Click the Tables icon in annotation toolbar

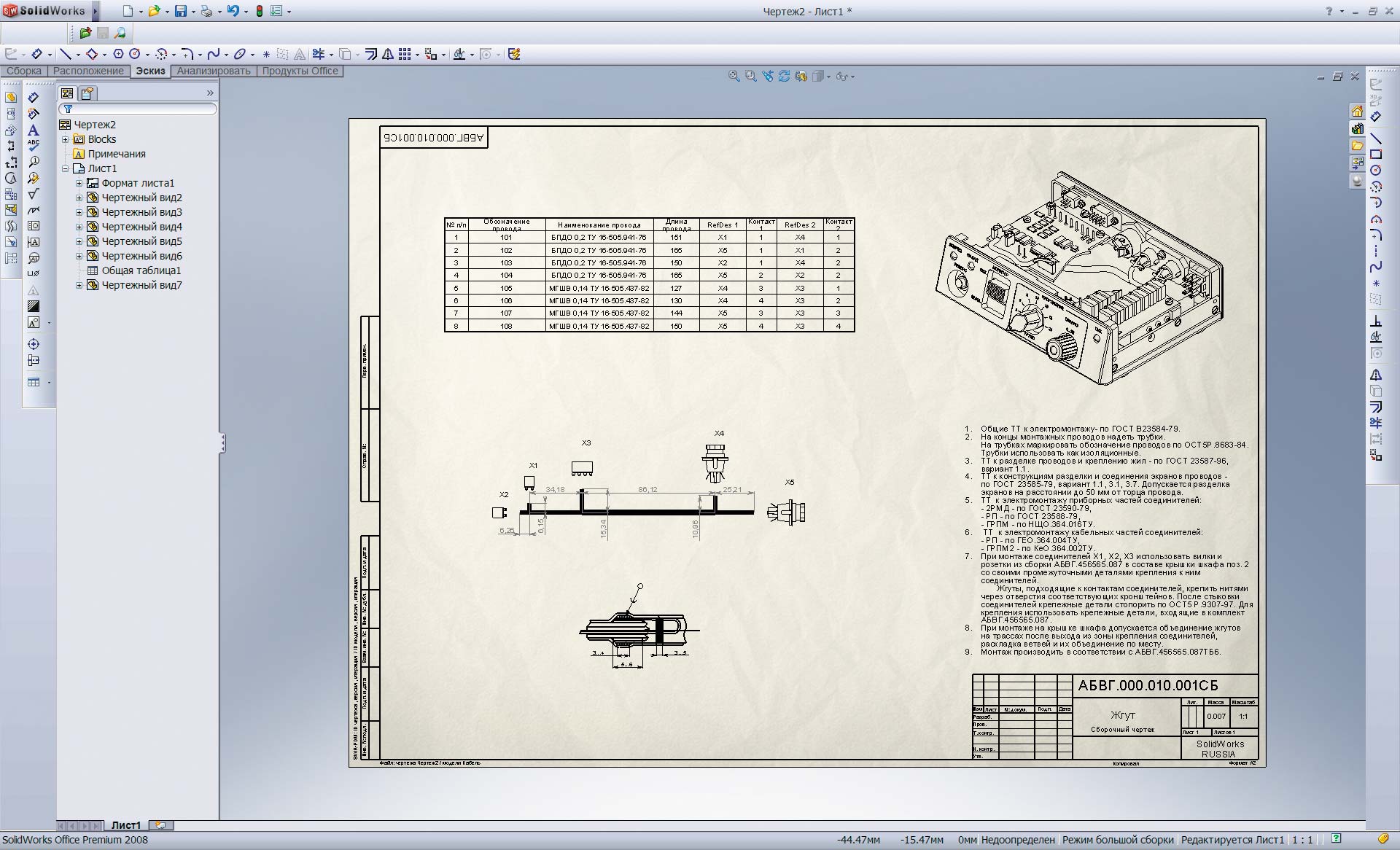point(34,382)
